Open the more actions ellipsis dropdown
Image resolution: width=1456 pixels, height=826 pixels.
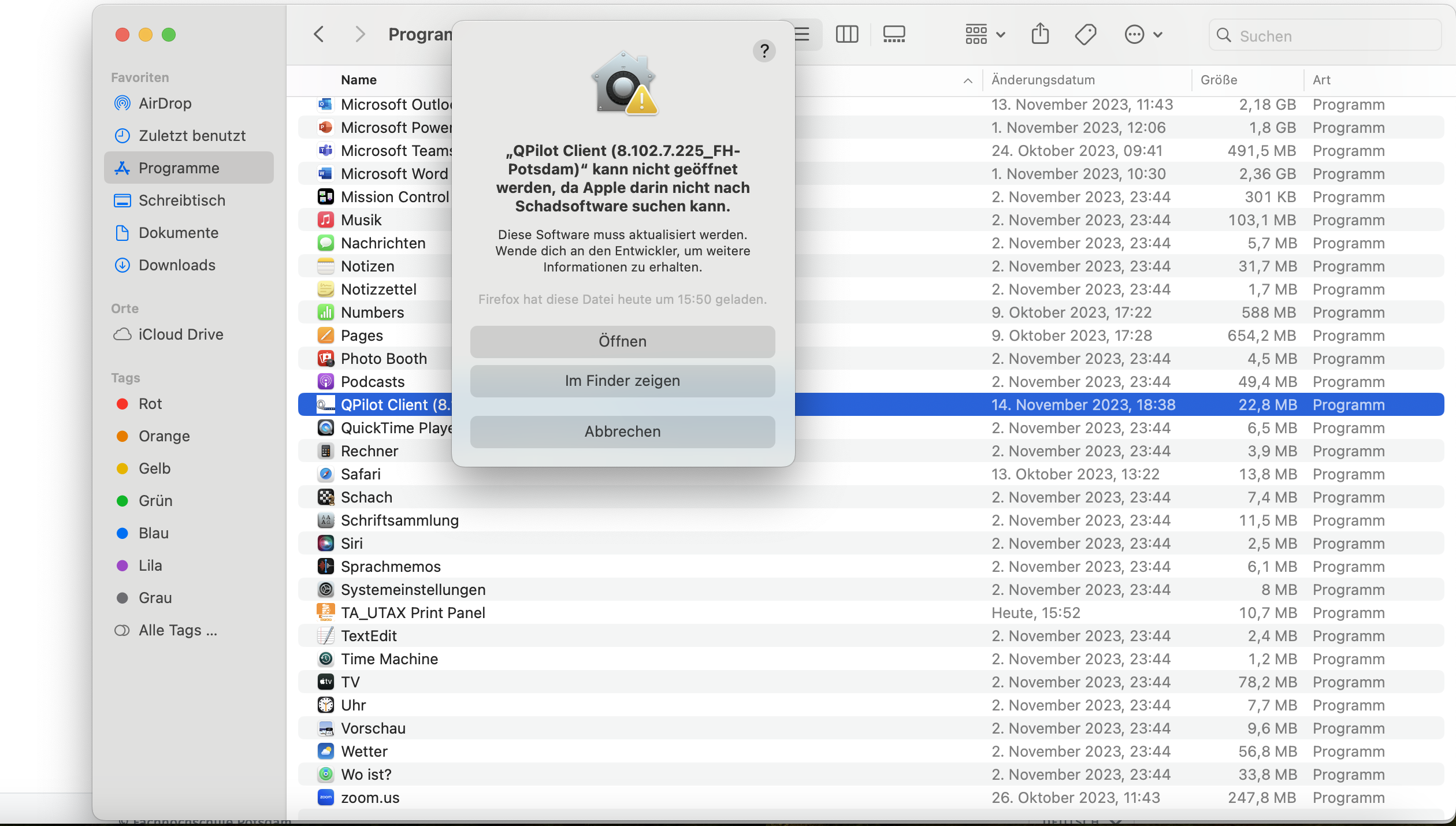click(x=1143, y=35)
